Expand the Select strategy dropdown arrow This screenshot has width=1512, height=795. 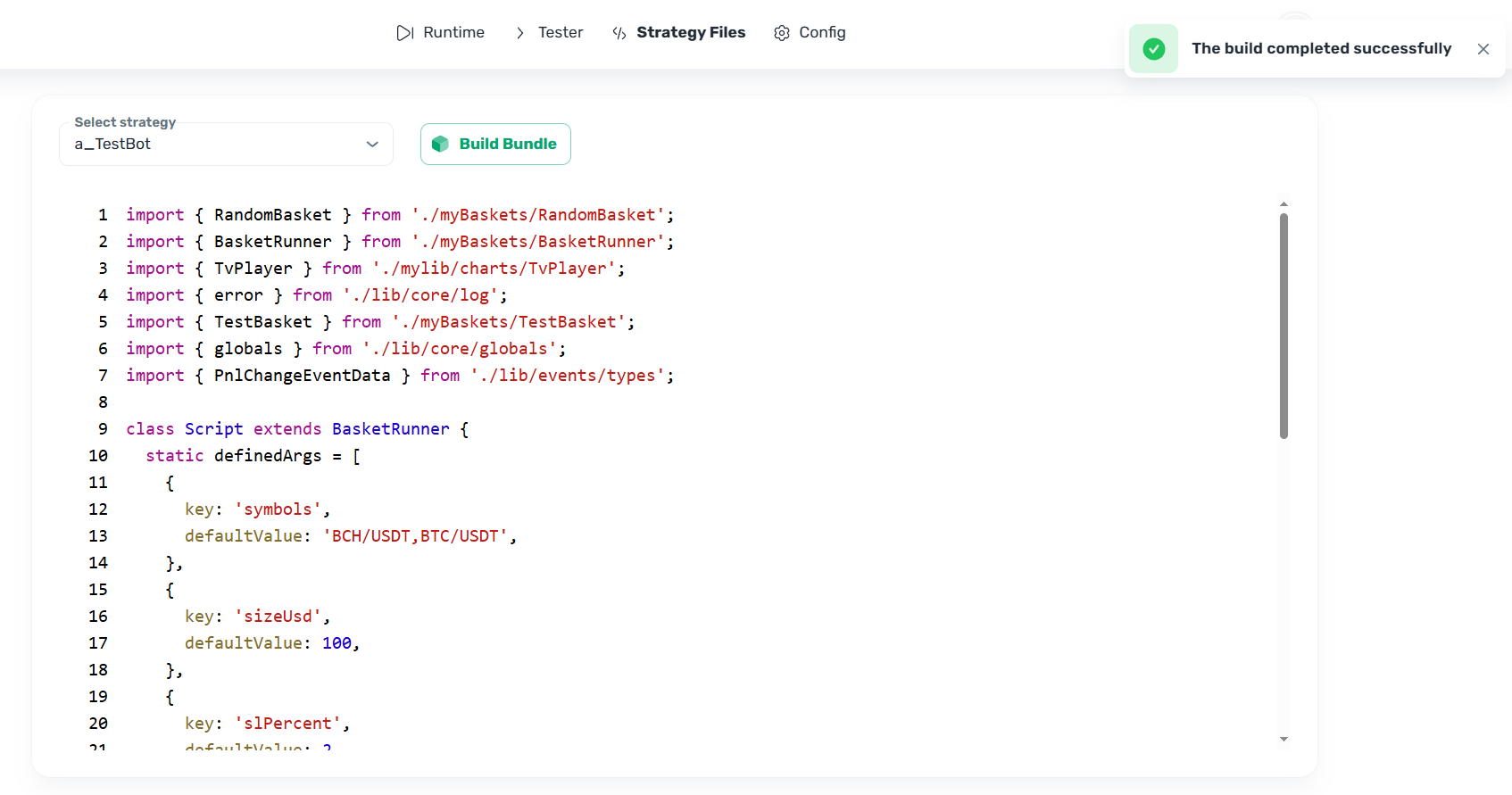tap(372, 145)
